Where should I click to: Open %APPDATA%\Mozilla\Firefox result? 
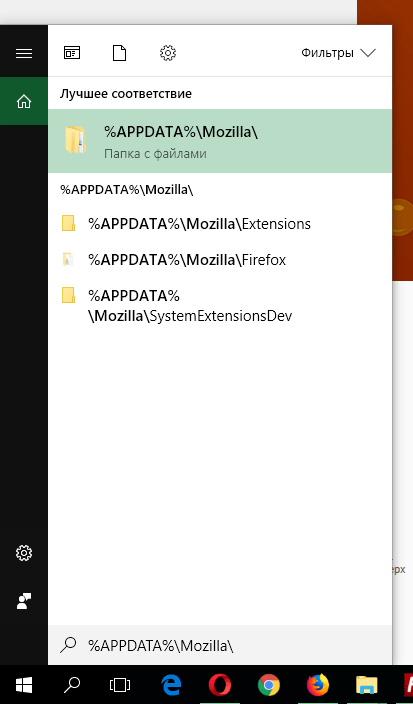[x=220, y=260]
